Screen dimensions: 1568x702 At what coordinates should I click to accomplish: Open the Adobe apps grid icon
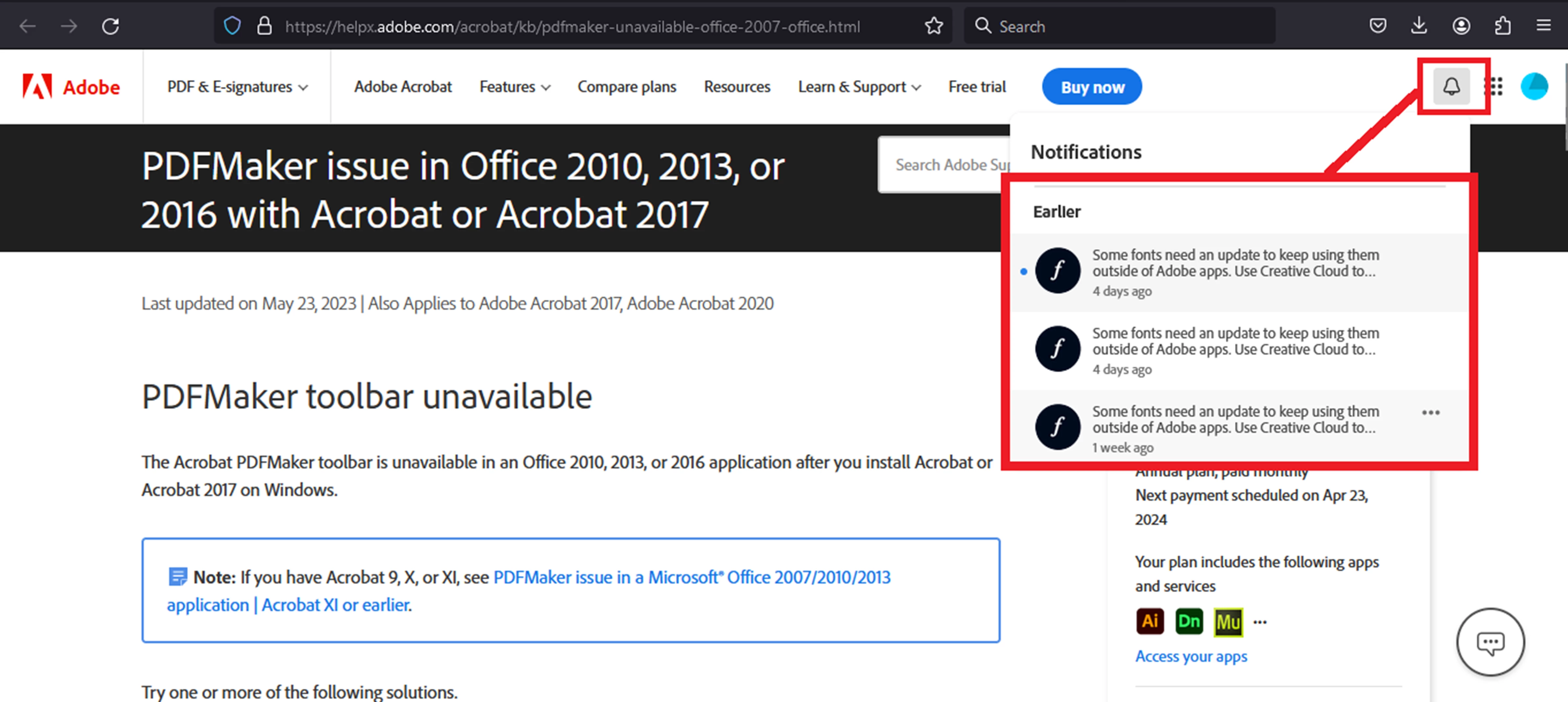pyautogui.click(x=1494, y=86)
